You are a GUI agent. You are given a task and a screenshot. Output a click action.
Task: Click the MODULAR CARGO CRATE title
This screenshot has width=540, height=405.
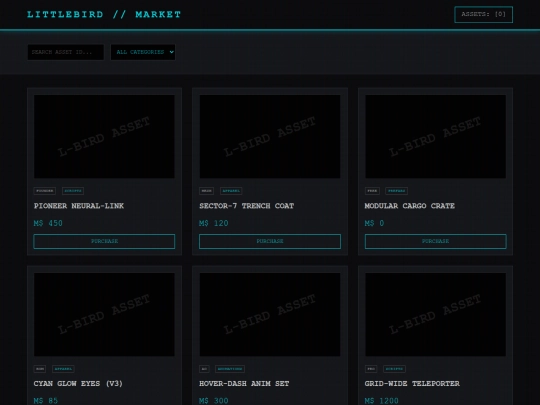pos(410,206)
